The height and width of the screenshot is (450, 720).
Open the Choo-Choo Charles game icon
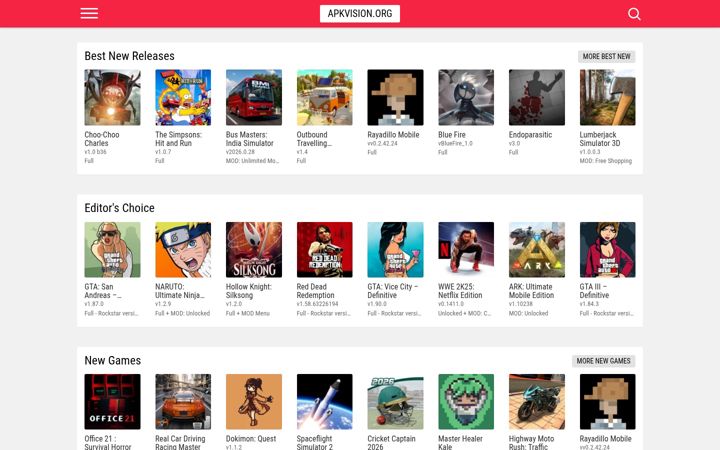click(x=112, y=97)
